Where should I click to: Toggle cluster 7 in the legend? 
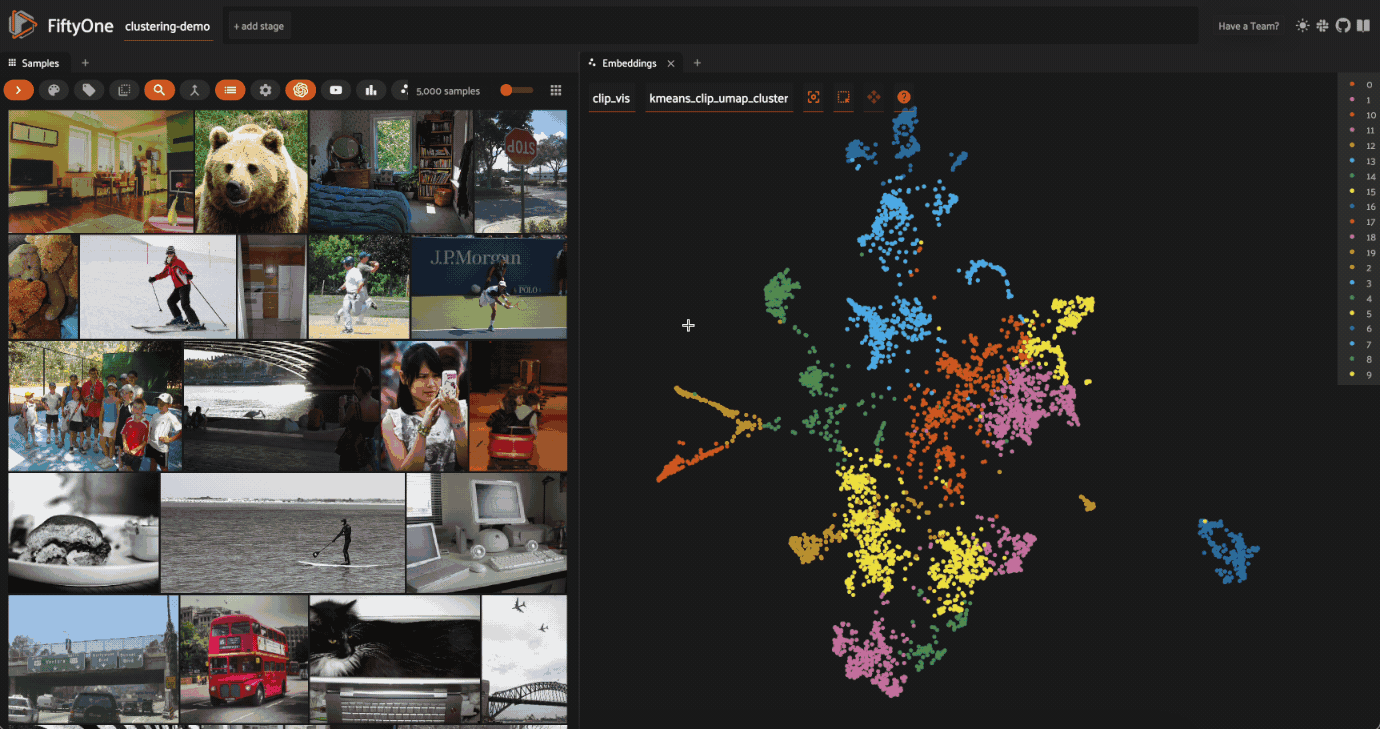click(x=1361, y=343)
